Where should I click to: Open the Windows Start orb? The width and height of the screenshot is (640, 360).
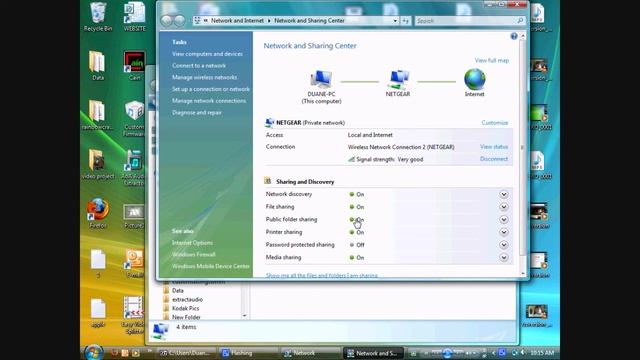pyautogui.click(x=93, y=352)
